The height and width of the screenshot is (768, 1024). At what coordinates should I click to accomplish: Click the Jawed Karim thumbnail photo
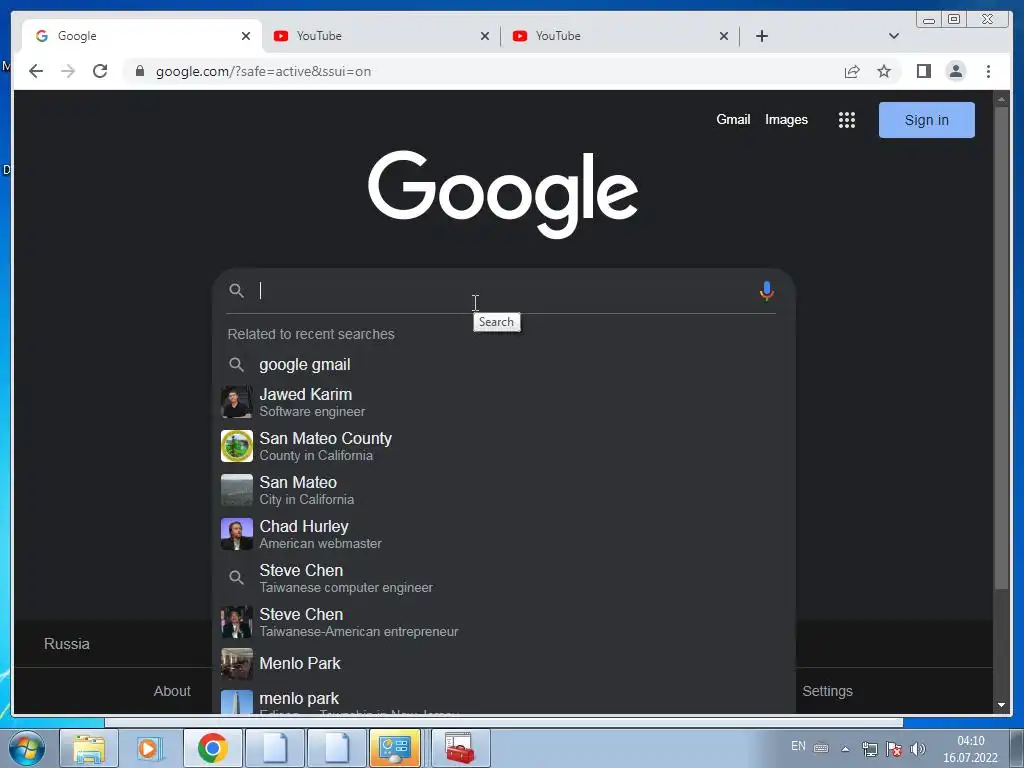point(236,402)
